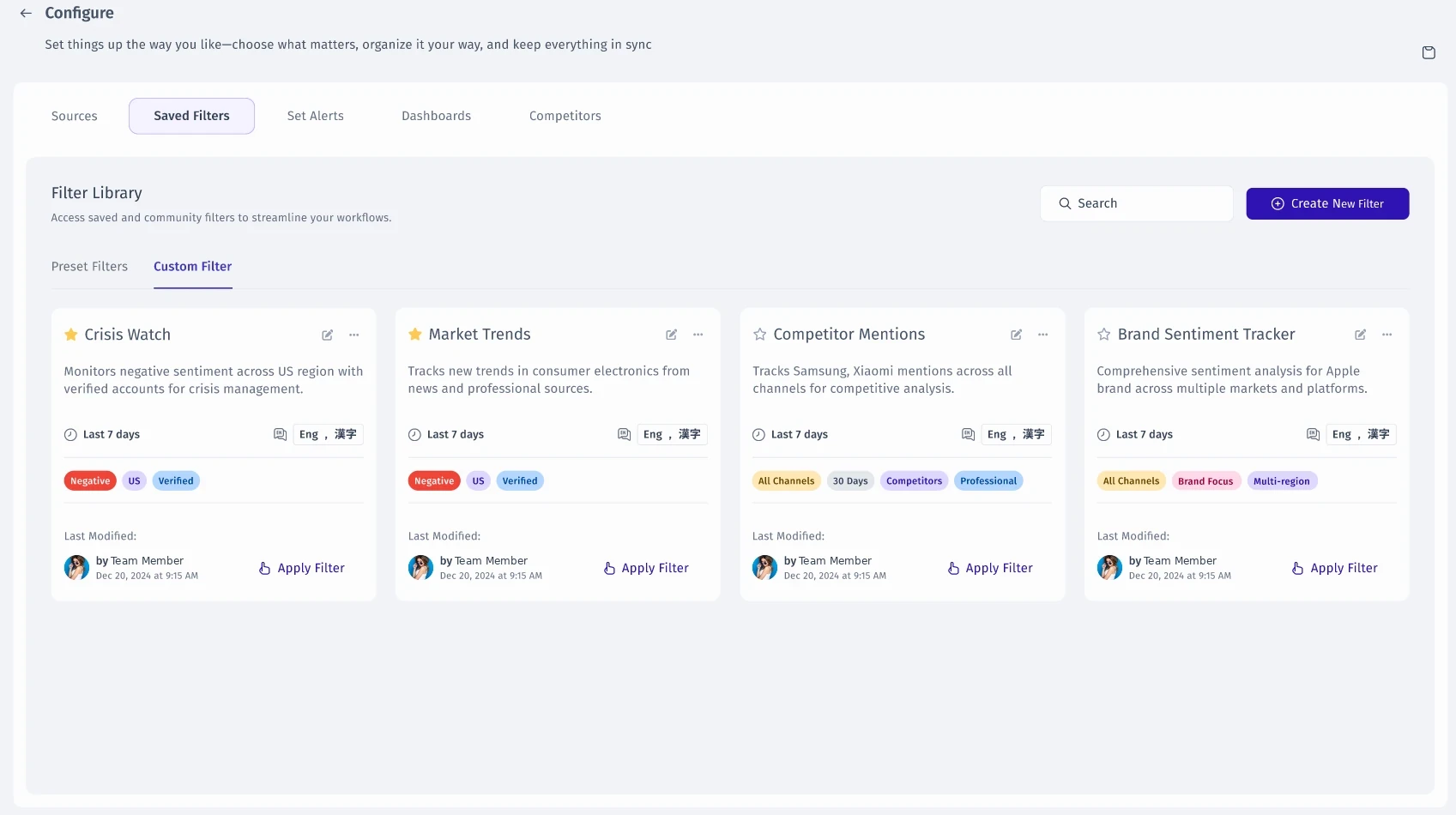The height and width of the screenshot is (815, 1456).
Task: Switch to the Sources tab
Action: coord(75,116)
